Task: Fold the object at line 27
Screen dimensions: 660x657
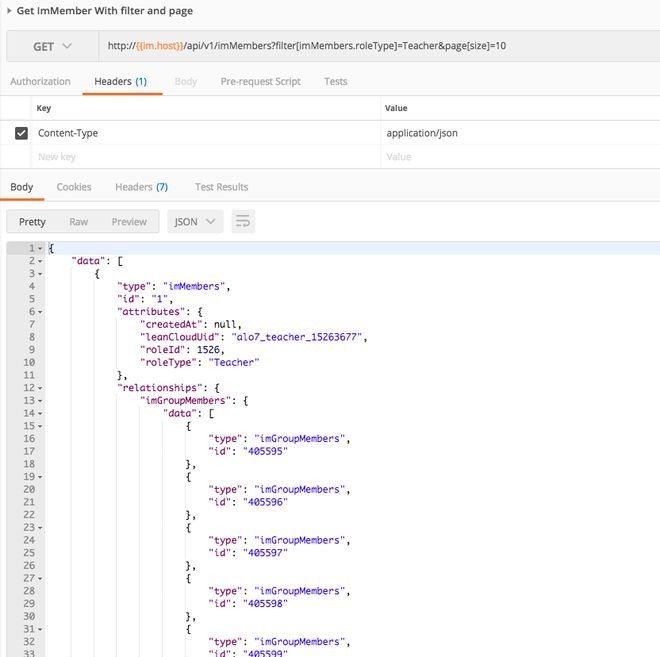Action: tap(40, 579)
